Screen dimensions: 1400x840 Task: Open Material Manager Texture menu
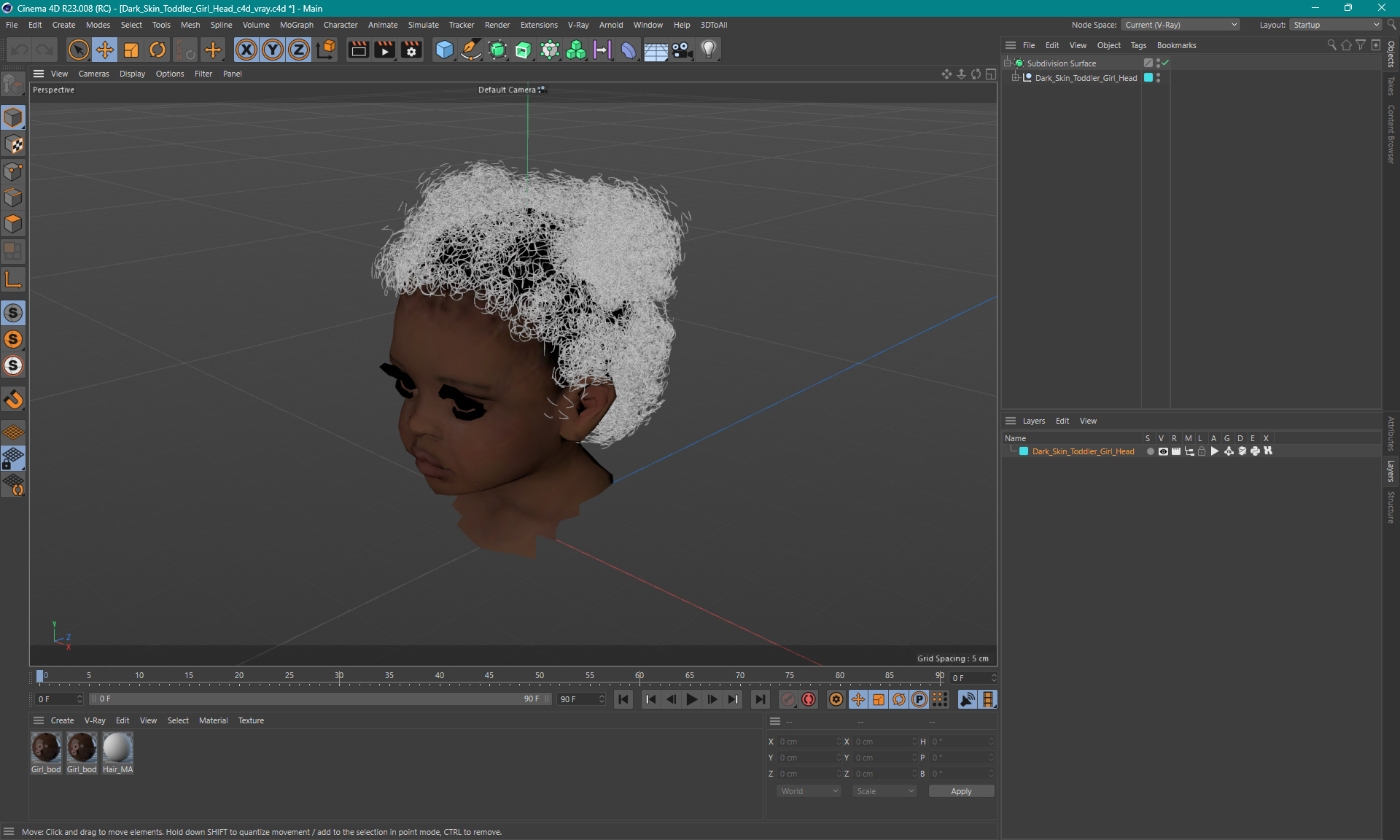251,720
